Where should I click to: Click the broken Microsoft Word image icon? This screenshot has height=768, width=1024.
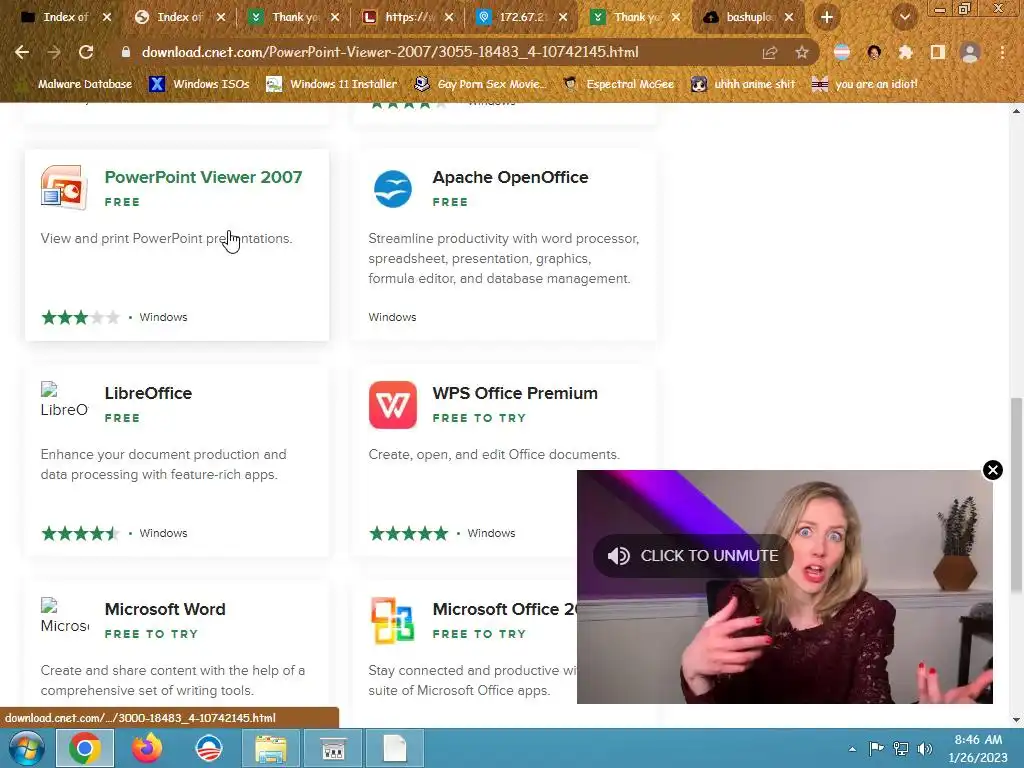[64, 616]
